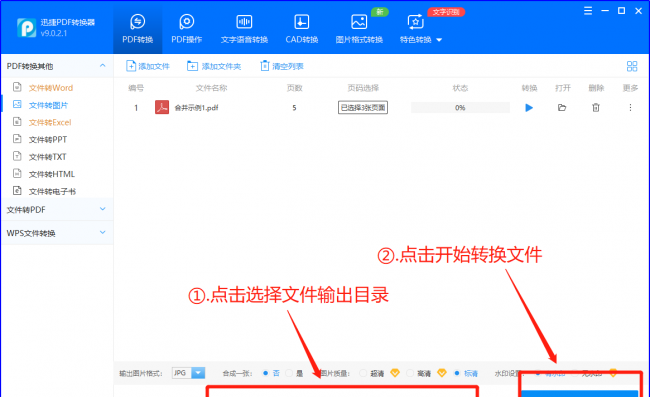Click the 清空列表 trash icon
The height and width of the screenshot is (397, 650).
tap(264, 66)
